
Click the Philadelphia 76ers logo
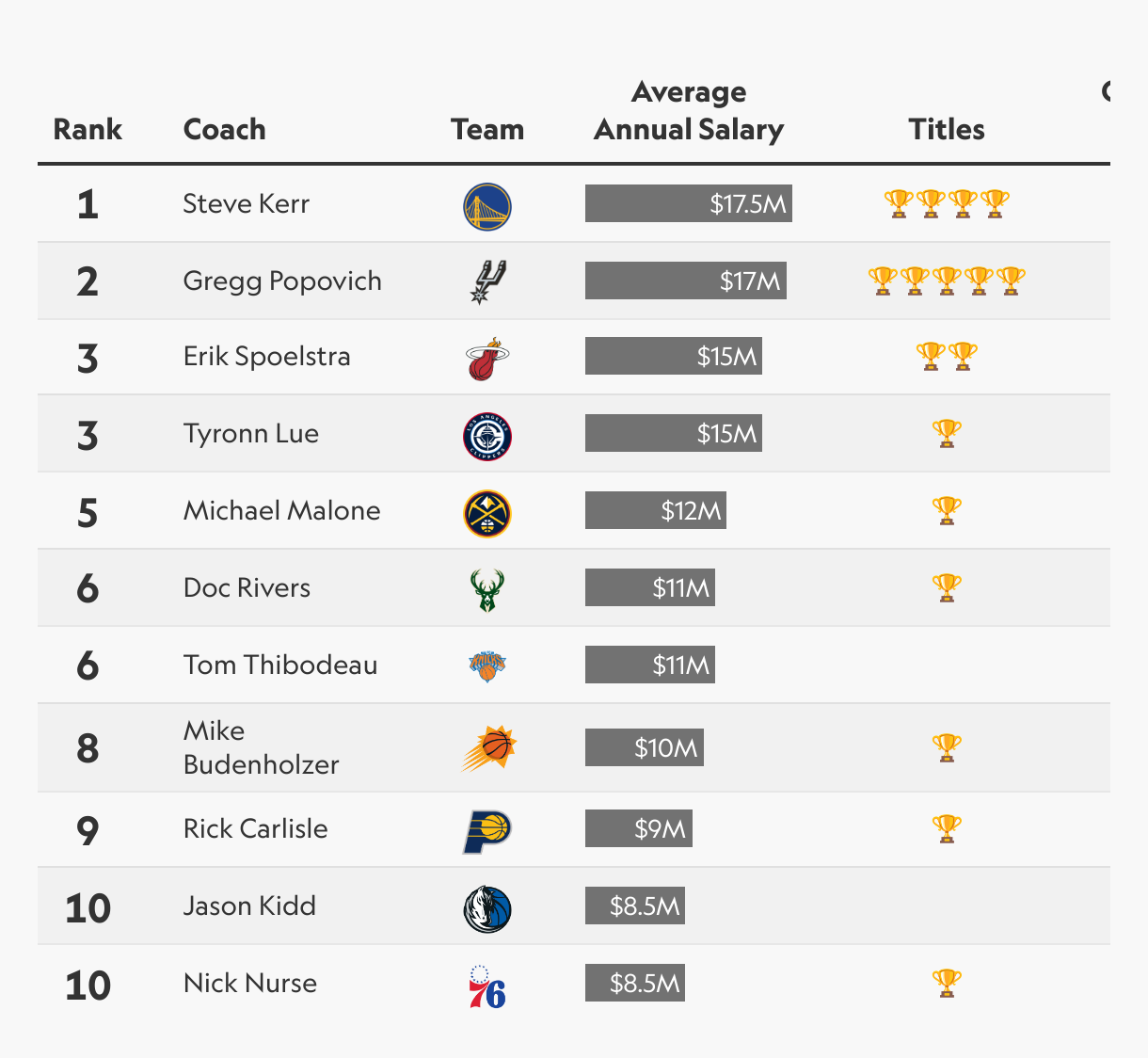click(x=487, y=986)
